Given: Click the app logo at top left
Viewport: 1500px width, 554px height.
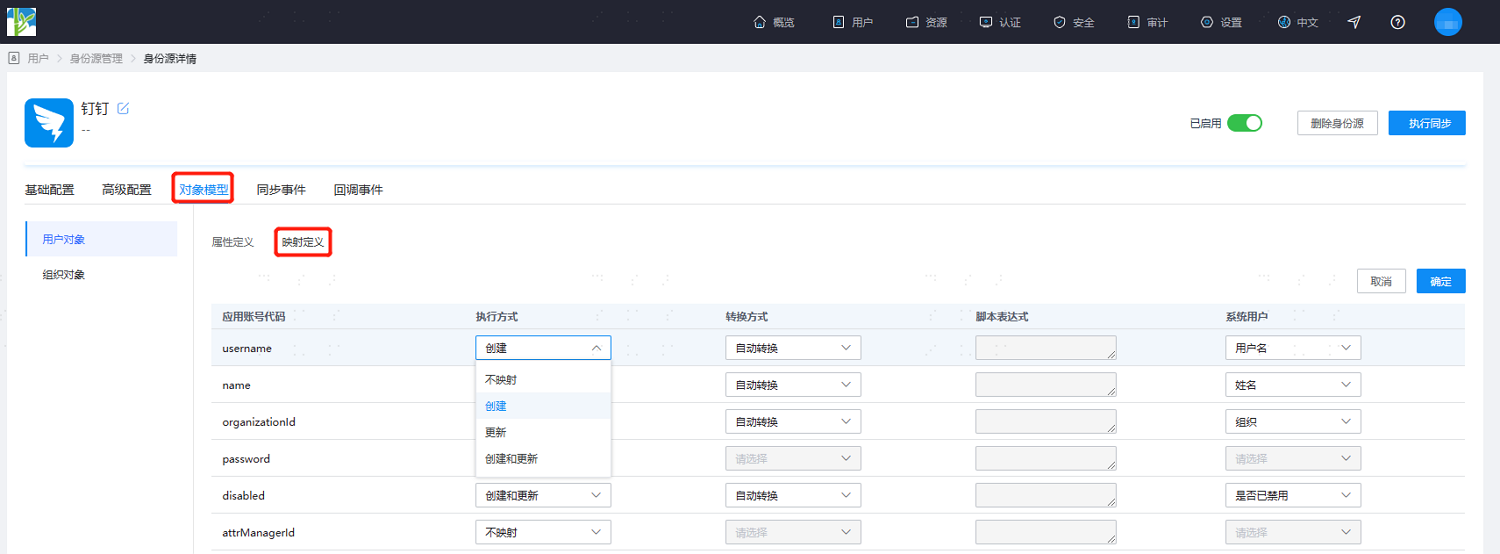Looking at the screenshot, I should pos(21,21).
